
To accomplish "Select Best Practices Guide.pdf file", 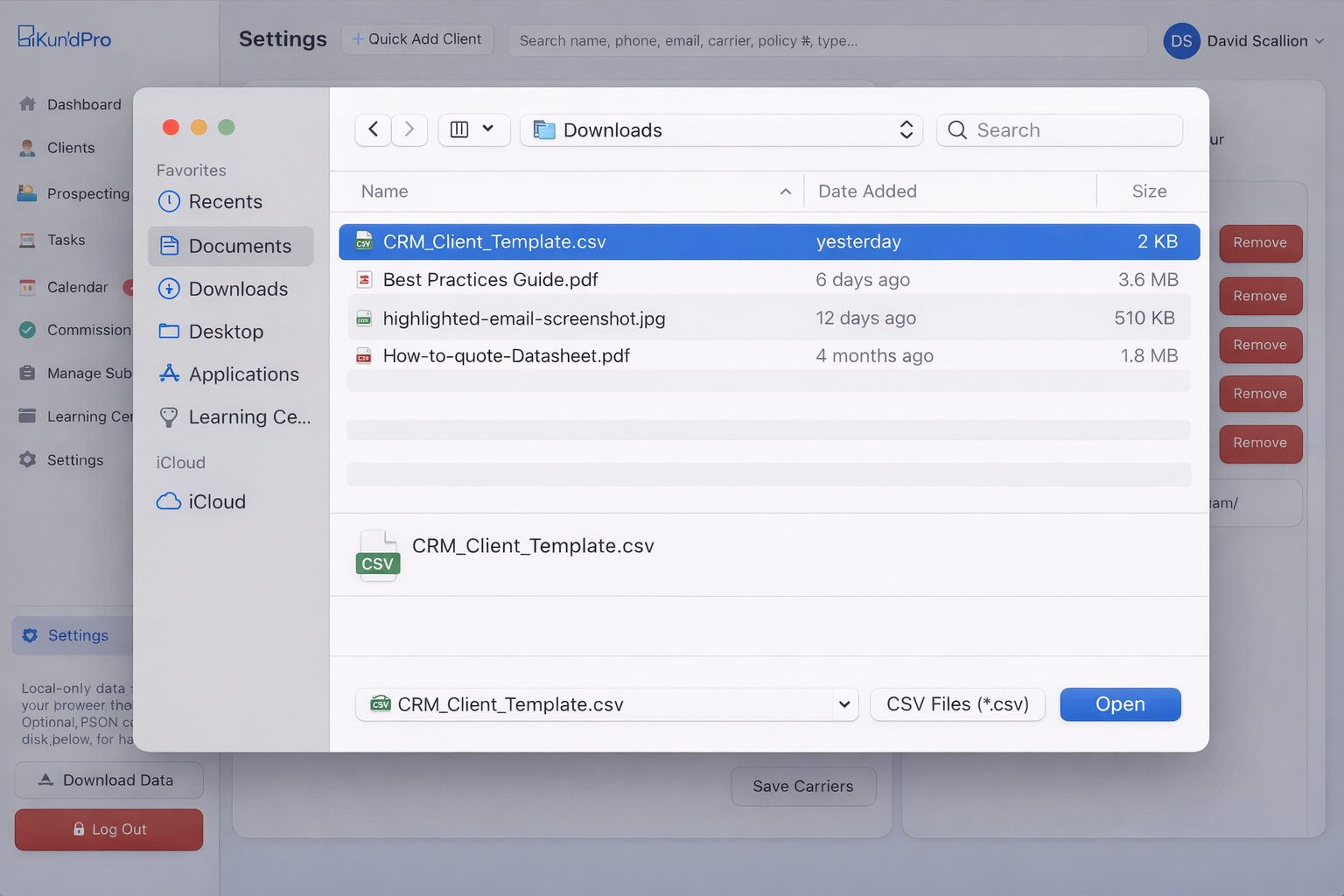I will coord(490,280).
